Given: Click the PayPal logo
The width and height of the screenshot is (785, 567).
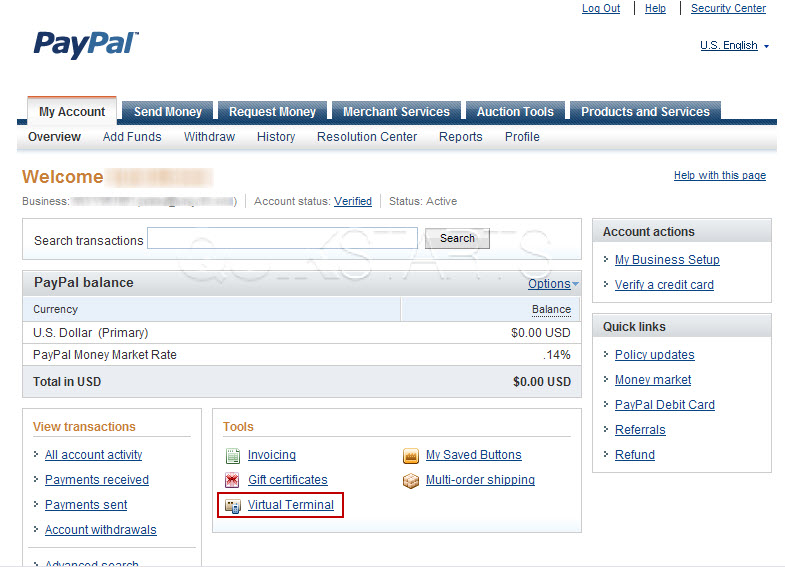Looking at the screenshot, I should [x=86, y=44].
